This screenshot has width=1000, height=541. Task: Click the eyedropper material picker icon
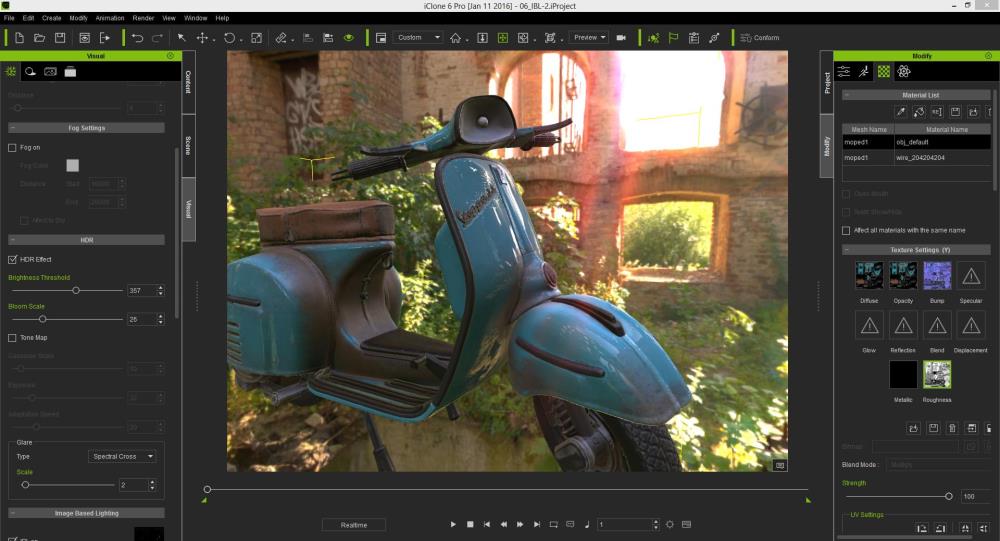(900, 112)
